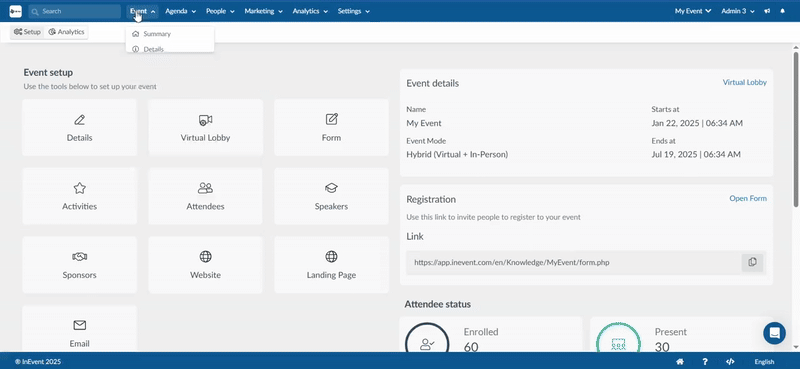This screenshot has width=800, height=369.
Task: Click the InEvent logo icon
Action: pyautogui.click(x=15, y=11)
